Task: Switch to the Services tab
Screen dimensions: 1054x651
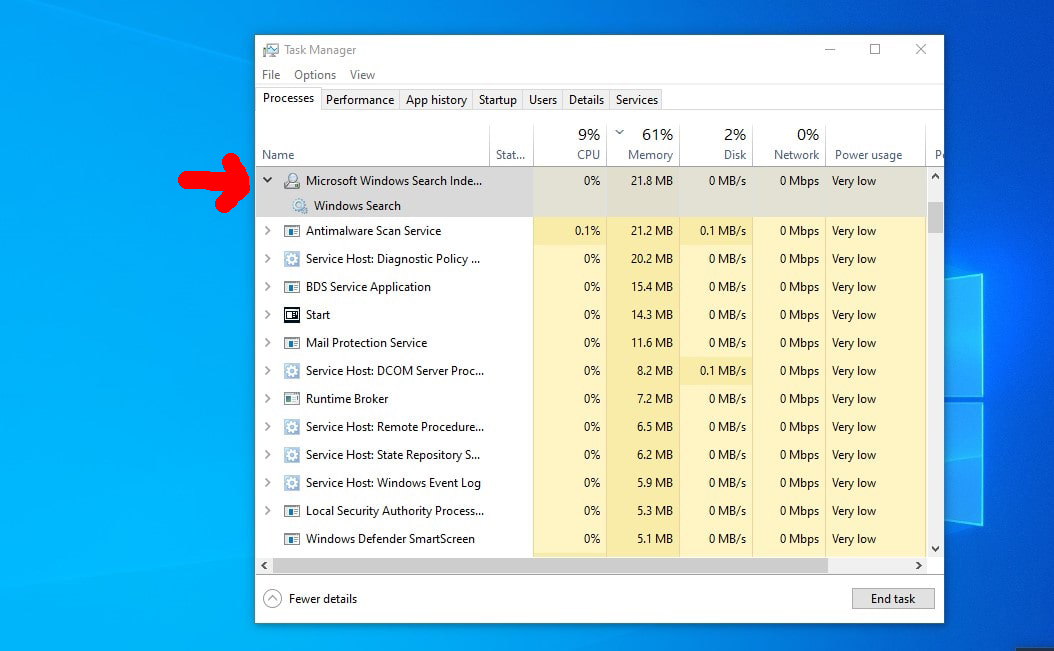Action: point(637,100)
